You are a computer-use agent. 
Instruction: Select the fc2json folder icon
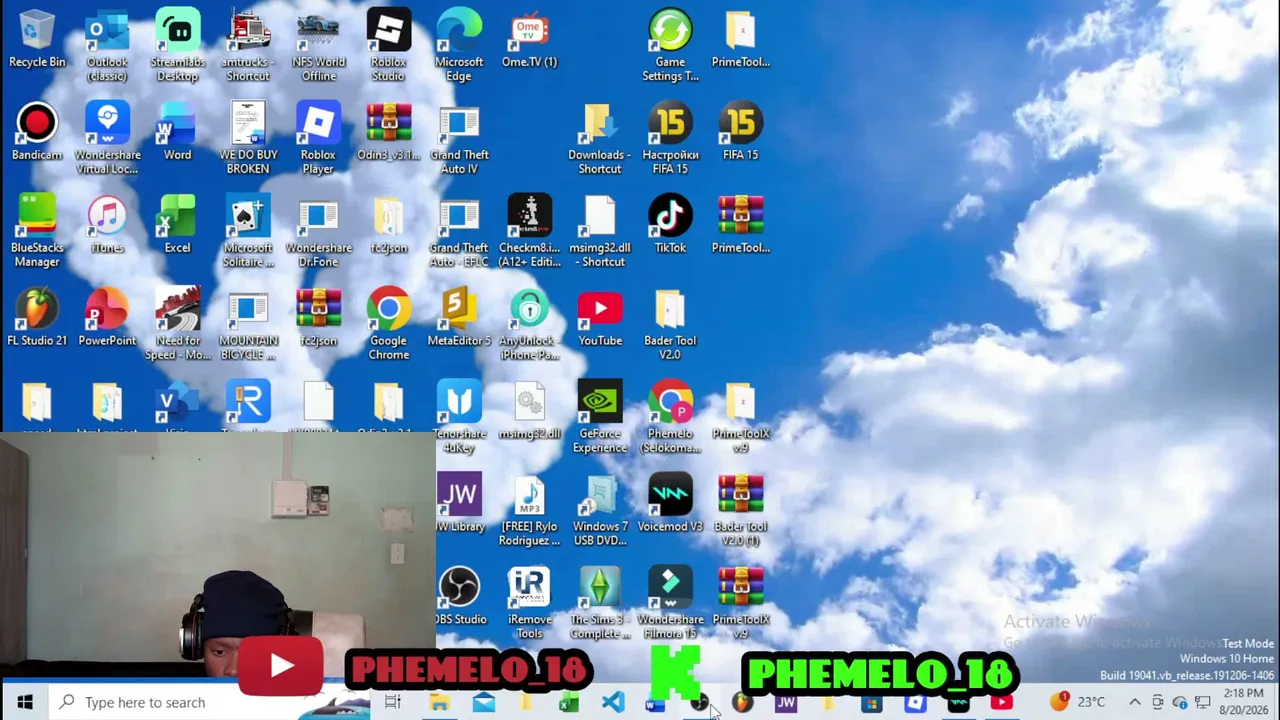pos(389,226)
